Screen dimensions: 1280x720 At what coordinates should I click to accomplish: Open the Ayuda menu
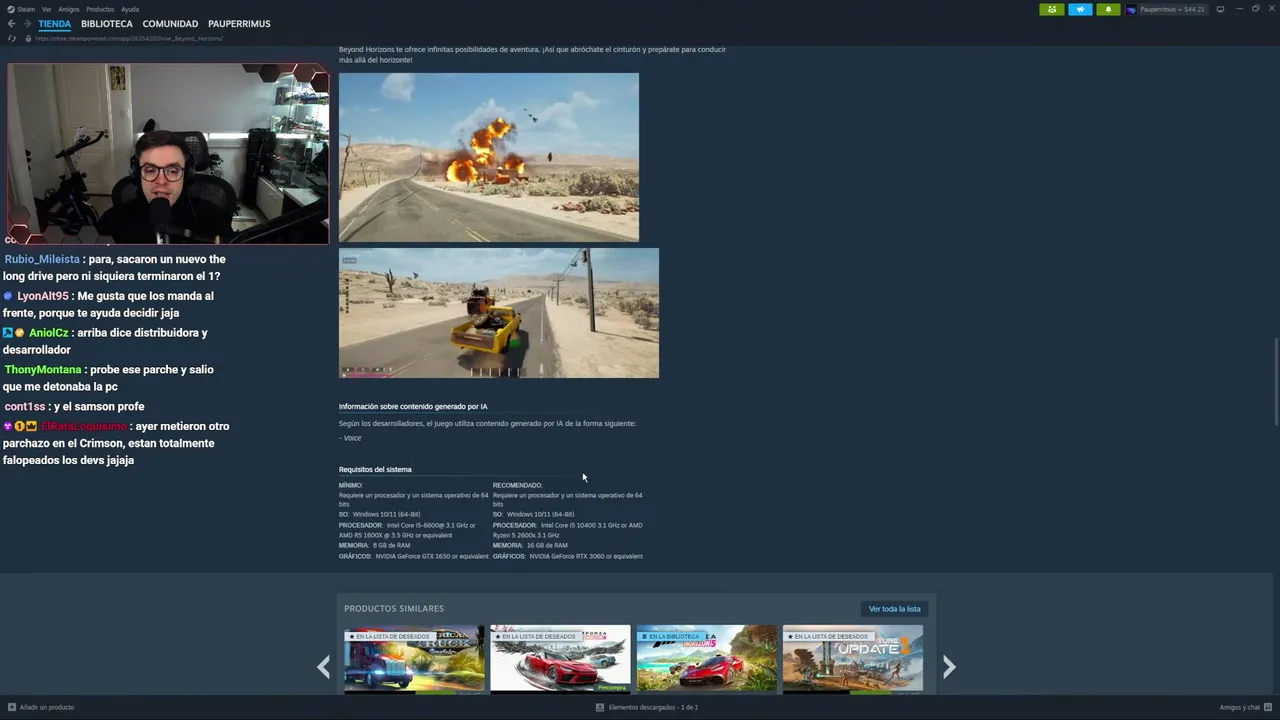[x=130, y=9]
